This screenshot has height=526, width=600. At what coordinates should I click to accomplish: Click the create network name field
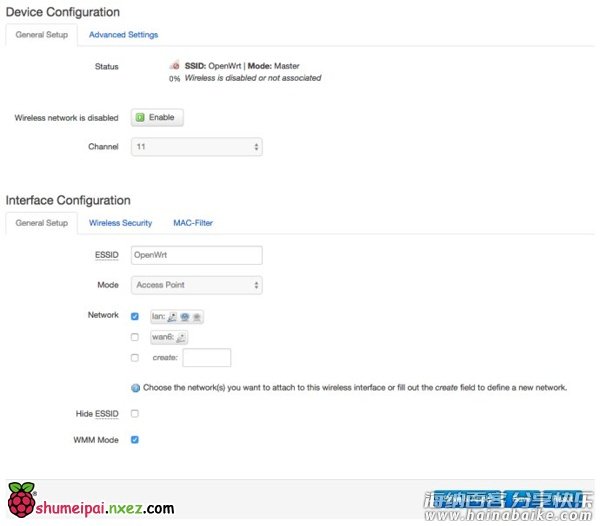(x=207, y=358)
